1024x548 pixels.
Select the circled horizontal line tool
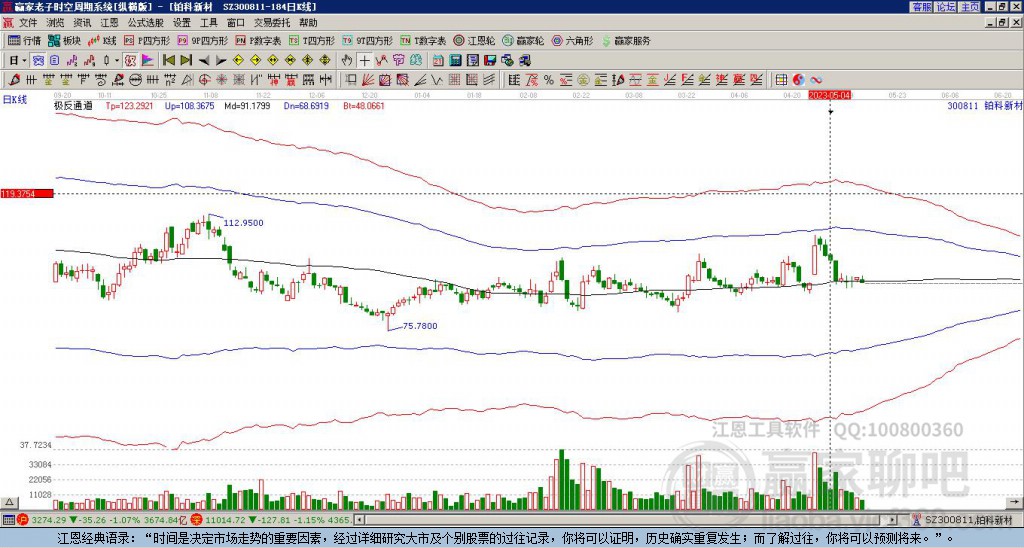click(134, 80)
